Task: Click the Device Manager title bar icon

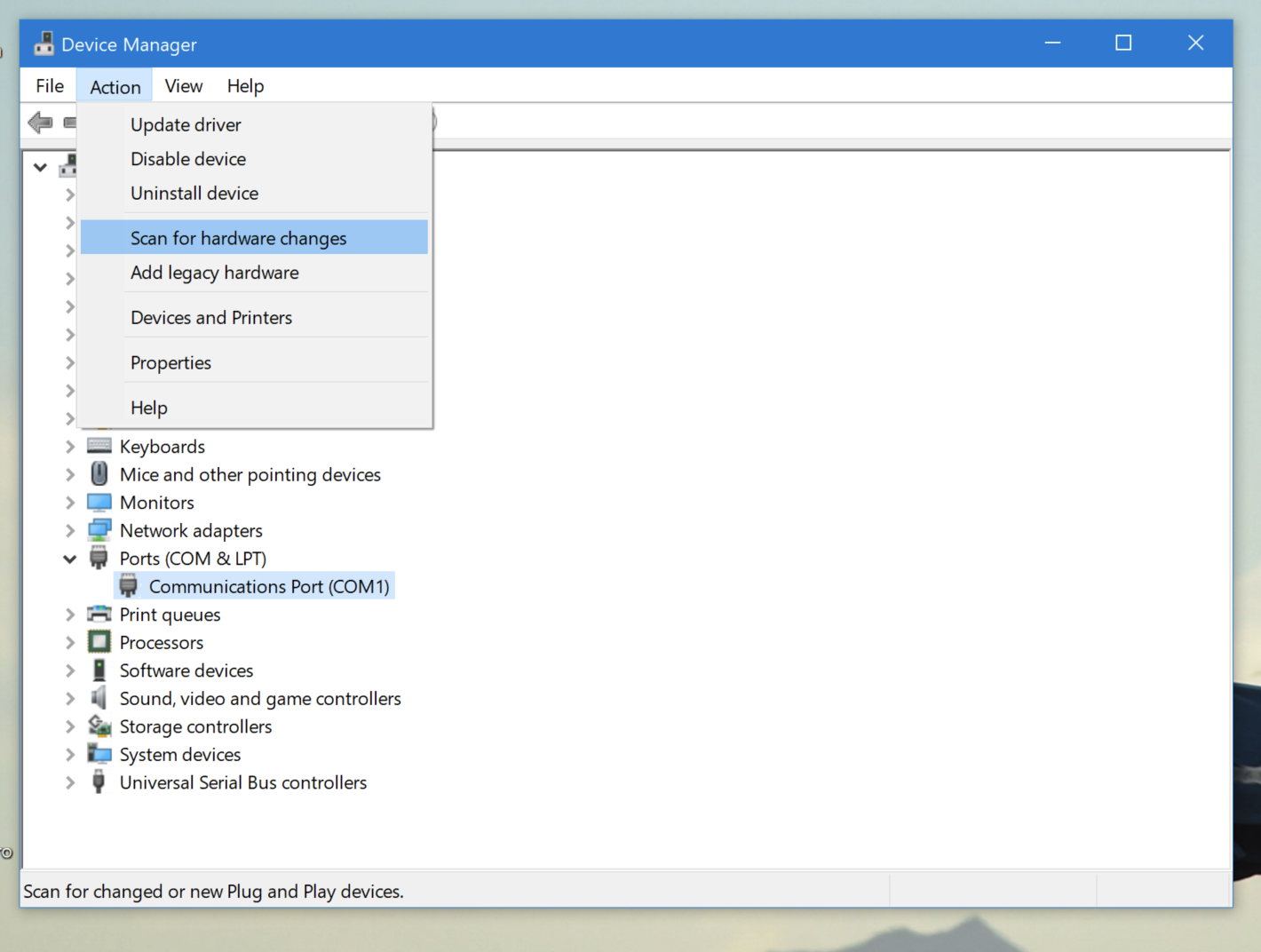Action: (44, 44)
